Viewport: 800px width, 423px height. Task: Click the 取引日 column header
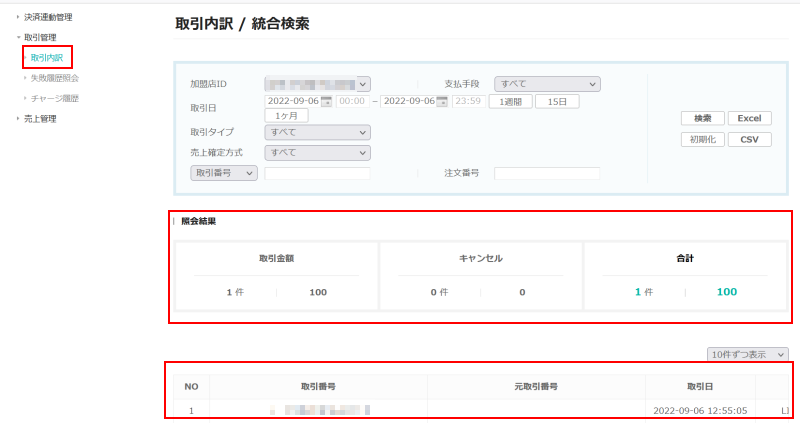point(700,387)
